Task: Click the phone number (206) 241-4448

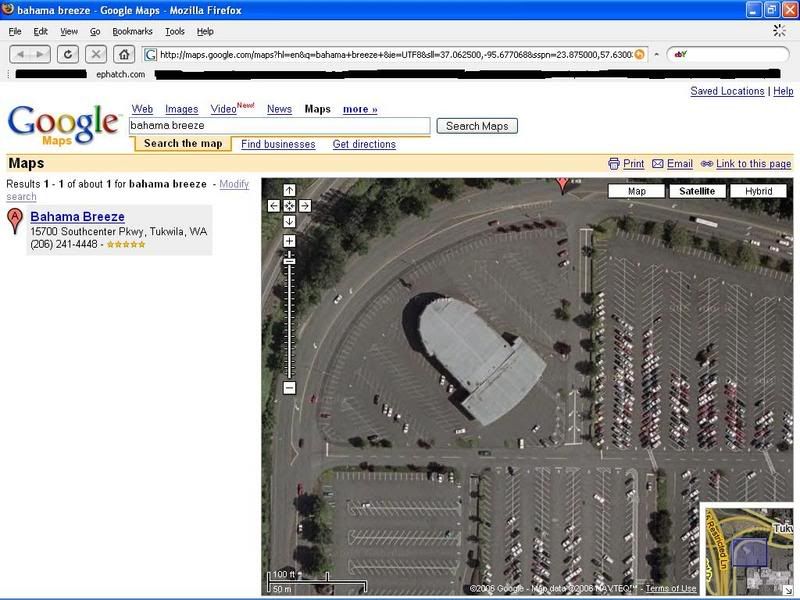Action: pyautogui.click(x=64, y=244)
